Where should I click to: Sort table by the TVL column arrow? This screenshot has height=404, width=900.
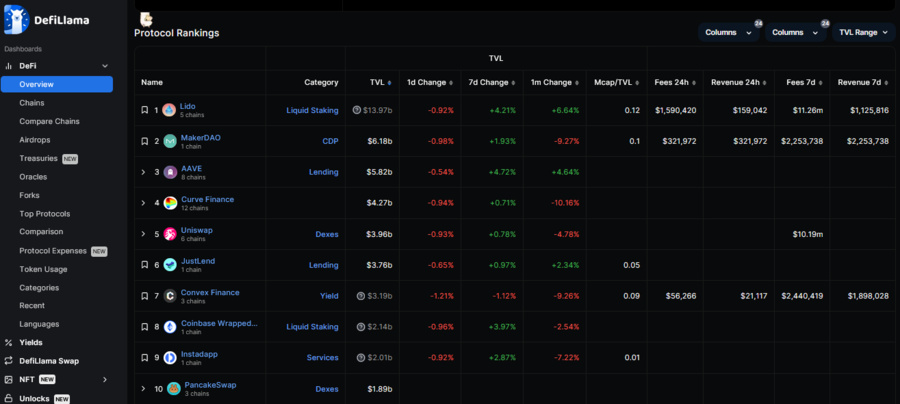click(390, 83)
